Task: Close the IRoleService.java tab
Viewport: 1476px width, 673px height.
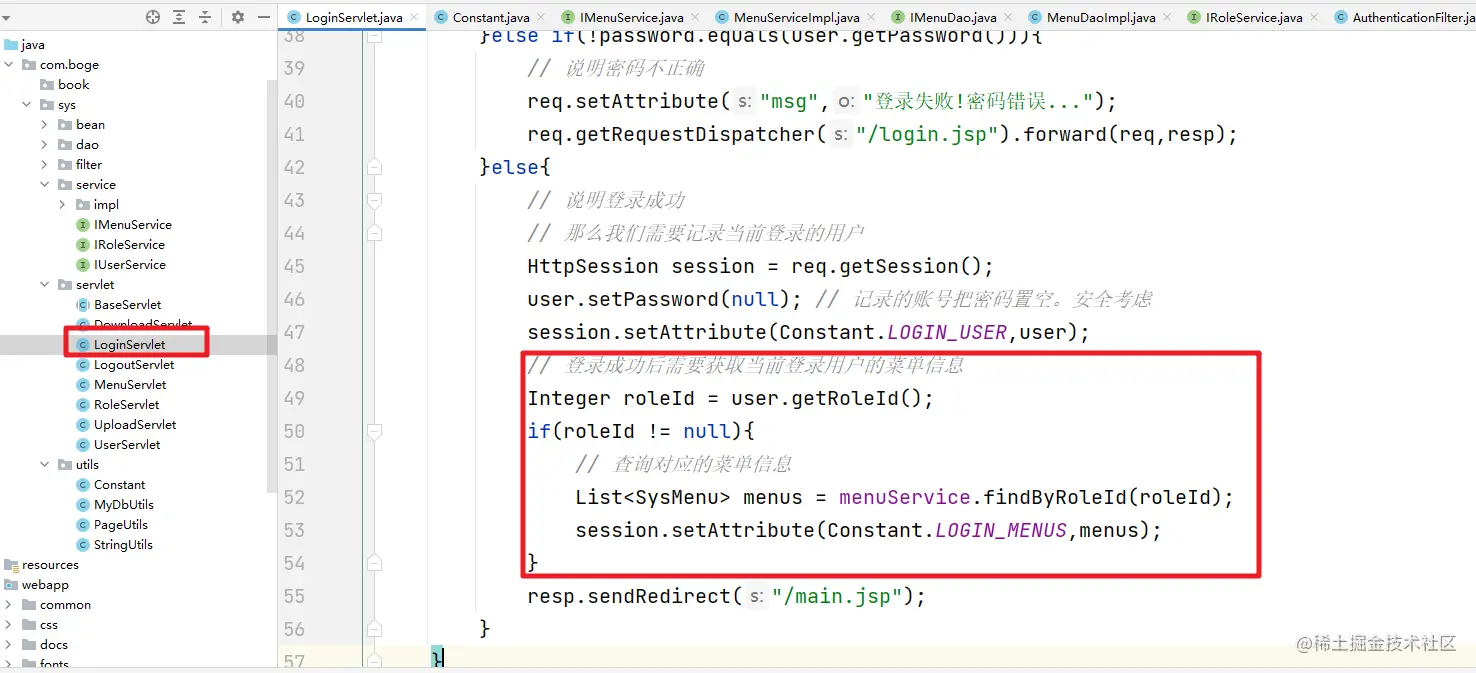Action: click(1314, 18)
